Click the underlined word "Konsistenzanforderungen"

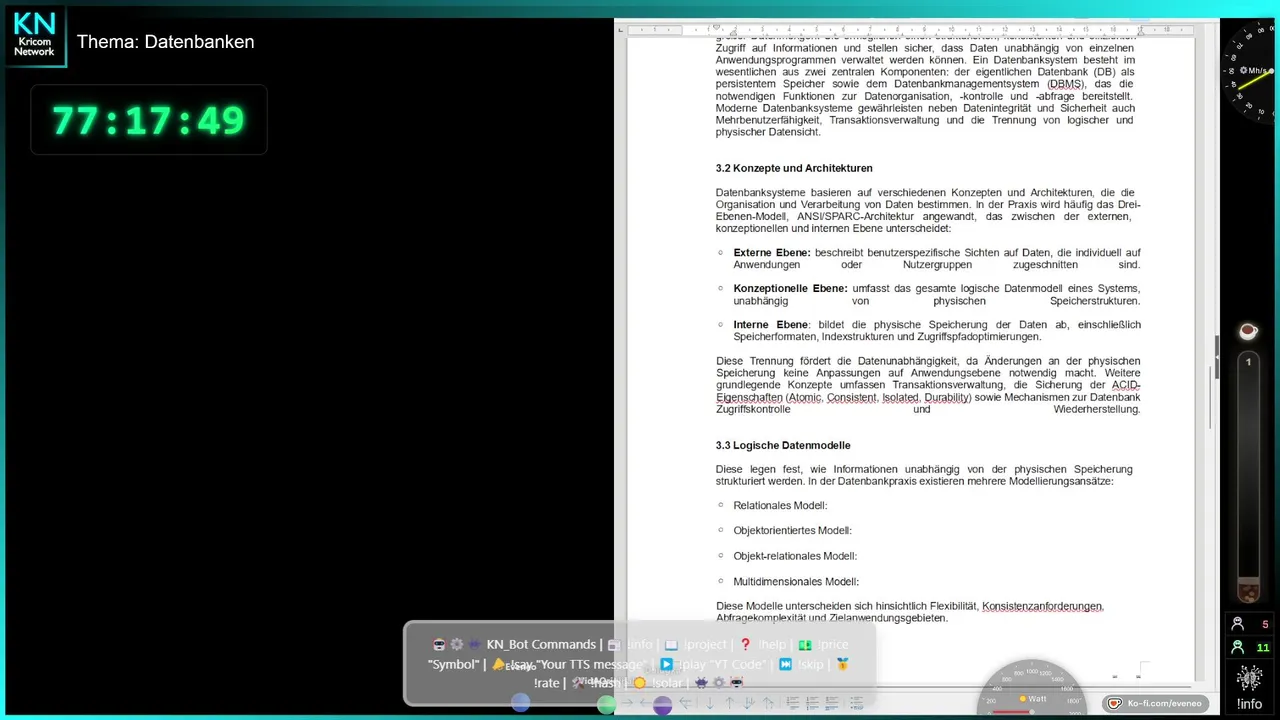(x=1042, y=606)
